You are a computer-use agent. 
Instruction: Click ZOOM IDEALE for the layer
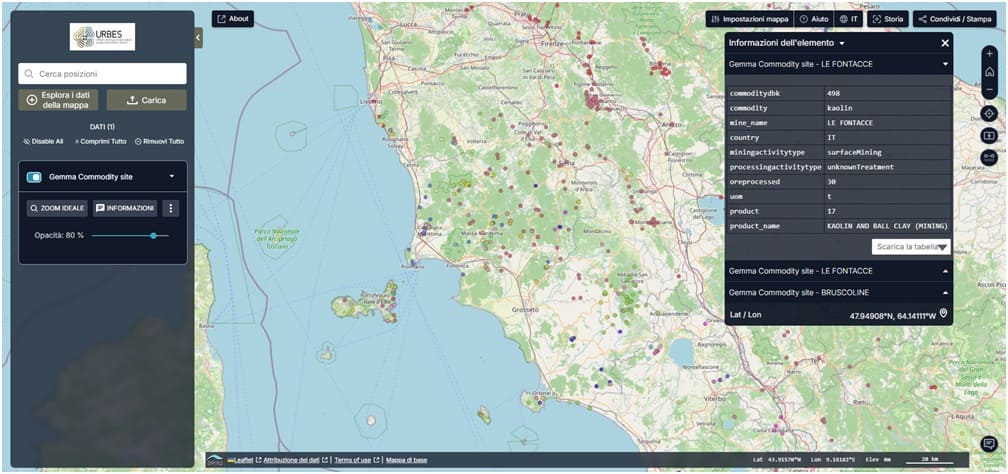point(57,208)
